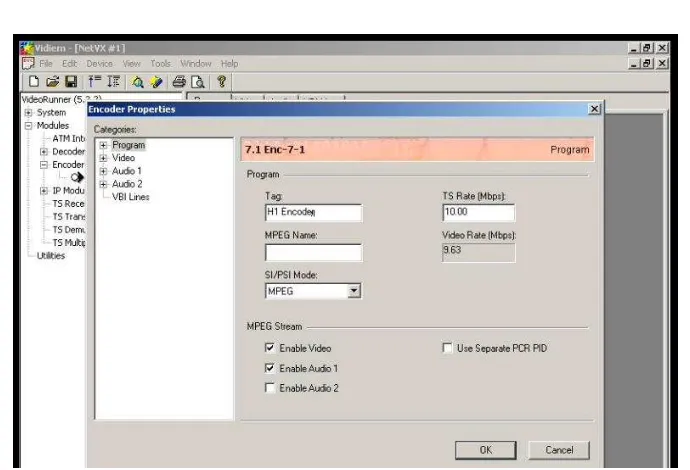Check Use Separate PCR PID

[447, 348]
